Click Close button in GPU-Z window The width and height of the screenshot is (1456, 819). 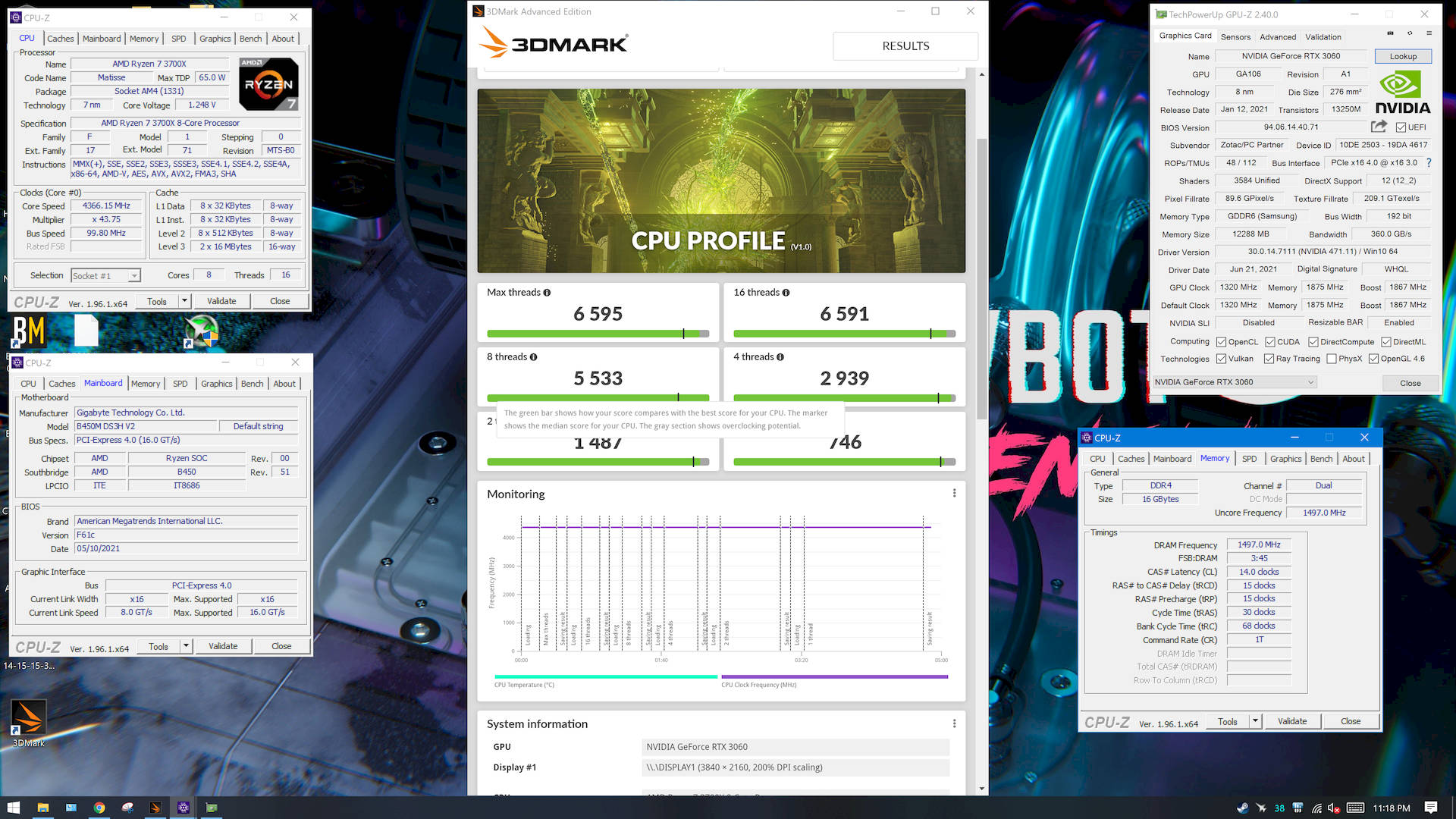pyautogui.click(x=1410, y=383)
